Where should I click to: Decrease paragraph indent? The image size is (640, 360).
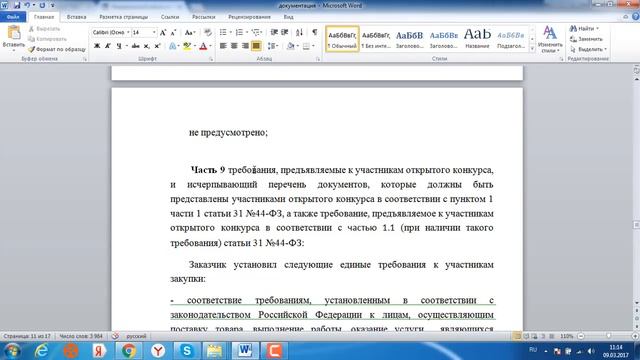(274, 32)
